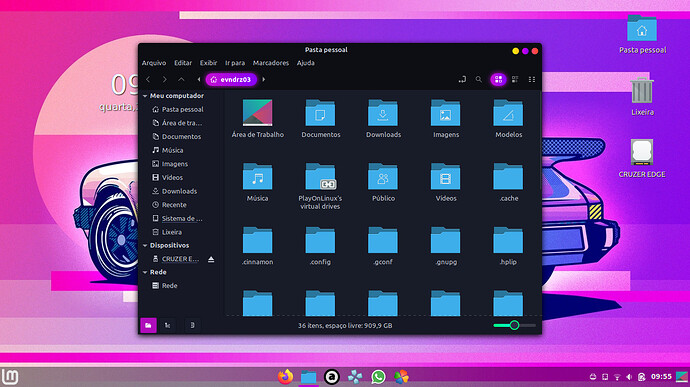690x387 pixels.
Task: Open WhatsApp from the panel
Action: coord(378,377)
